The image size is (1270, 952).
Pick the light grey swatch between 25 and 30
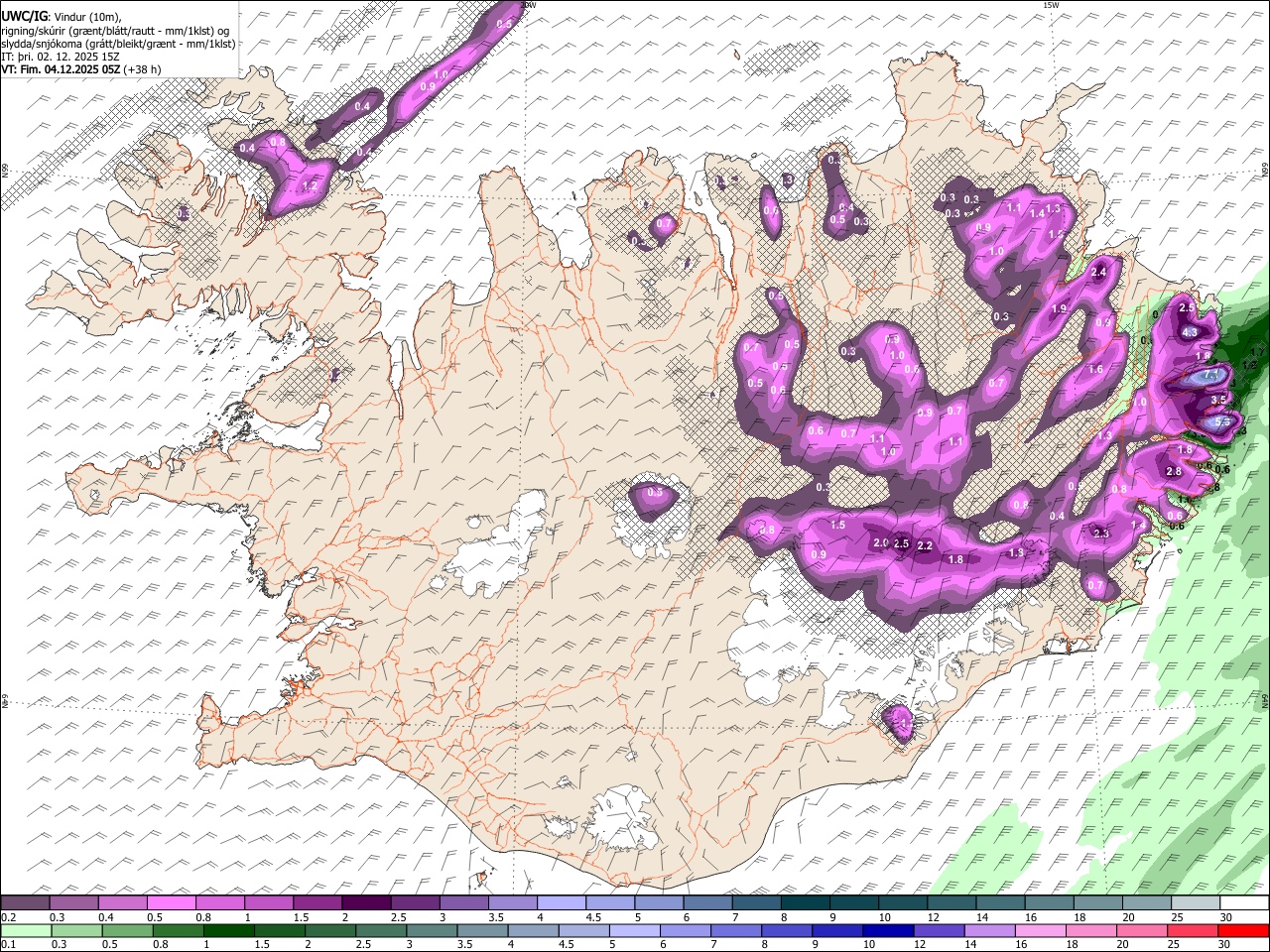(1194, 902)
